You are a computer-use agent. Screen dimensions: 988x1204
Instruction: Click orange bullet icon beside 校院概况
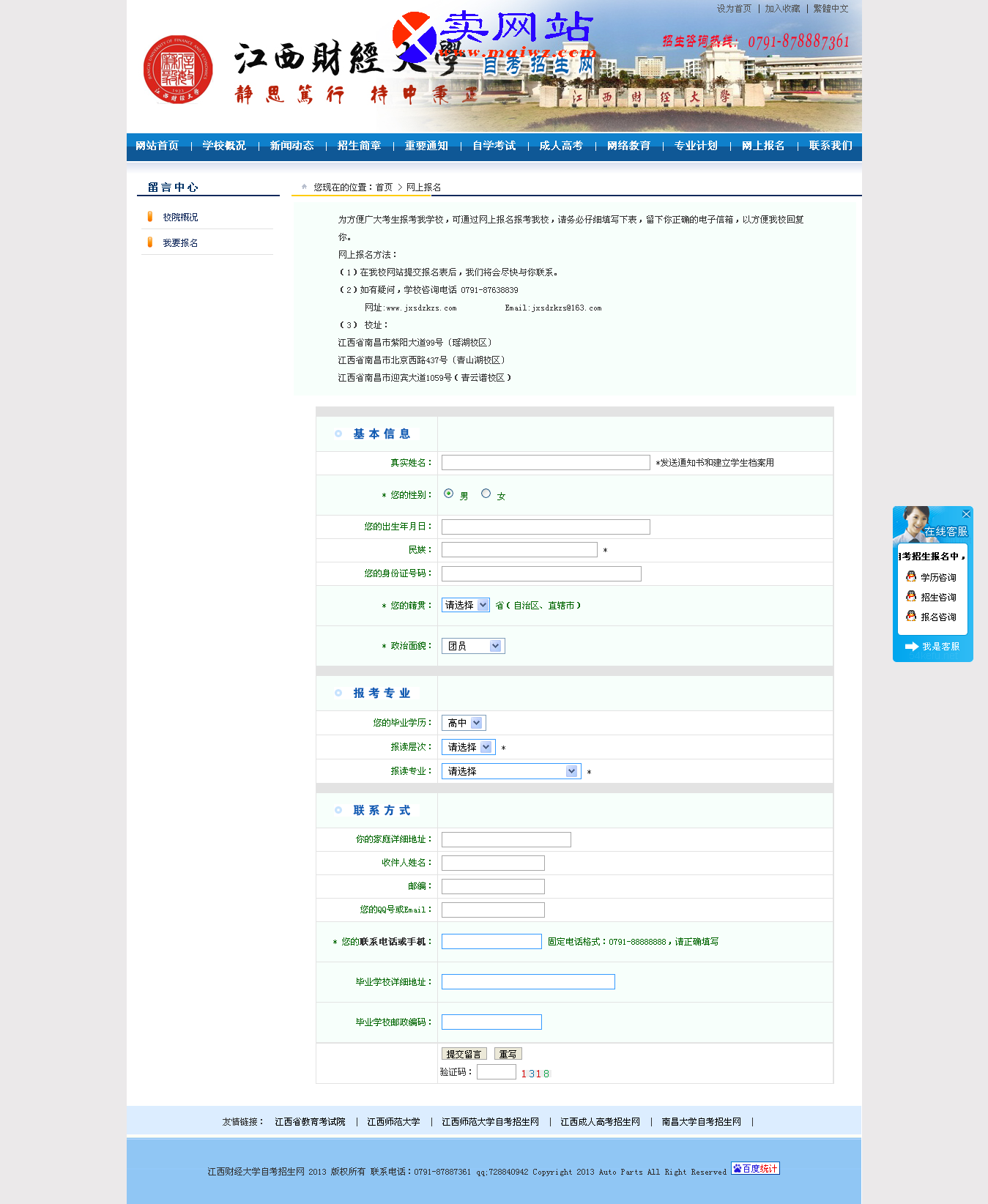[150, 217]
